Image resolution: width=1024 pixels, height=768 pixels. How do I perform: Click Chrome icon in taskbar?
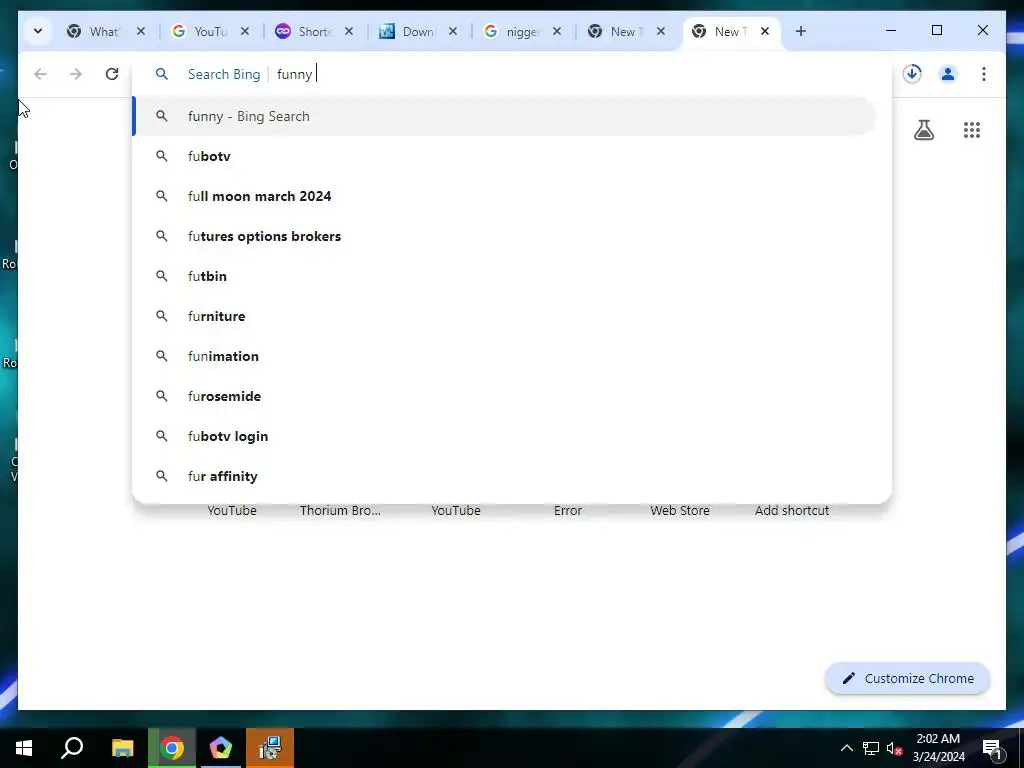tap(172, 748)
